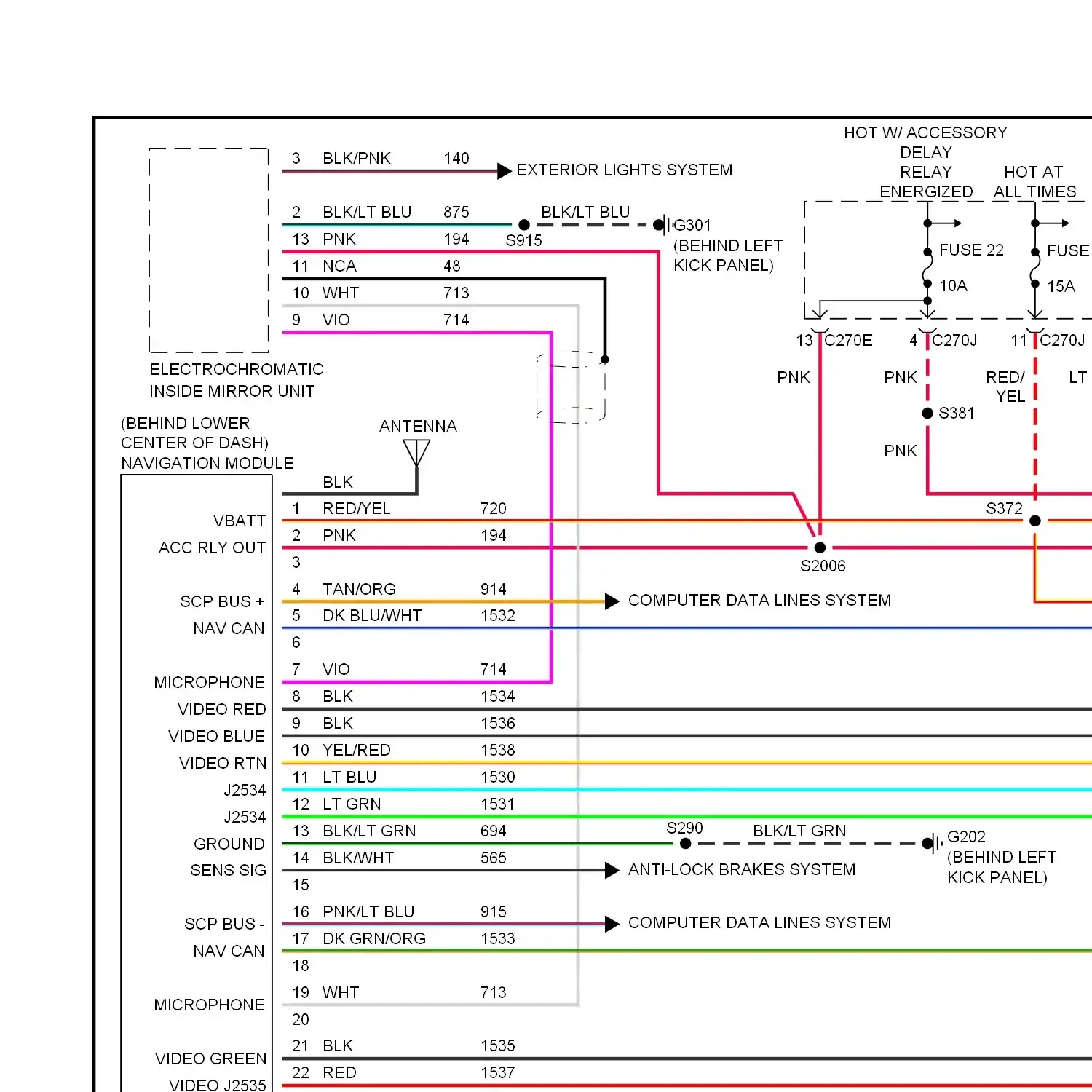The height and width of the screenshot is (1092, 1092).
Task: Select the ANTI-LOCK BRAKES SYSTEM label
Action: [x=742, y=869]
